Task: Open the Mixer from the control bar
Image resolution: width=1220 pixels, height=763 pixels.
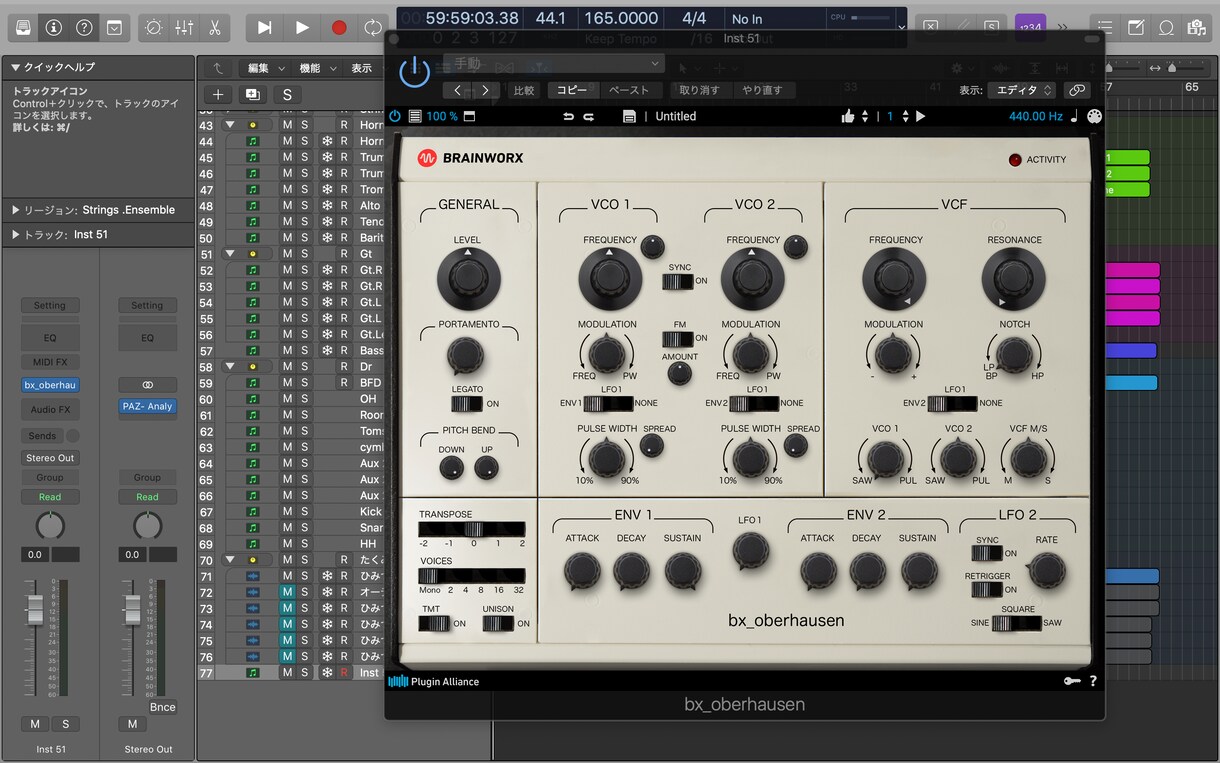Action: (184, 28)
